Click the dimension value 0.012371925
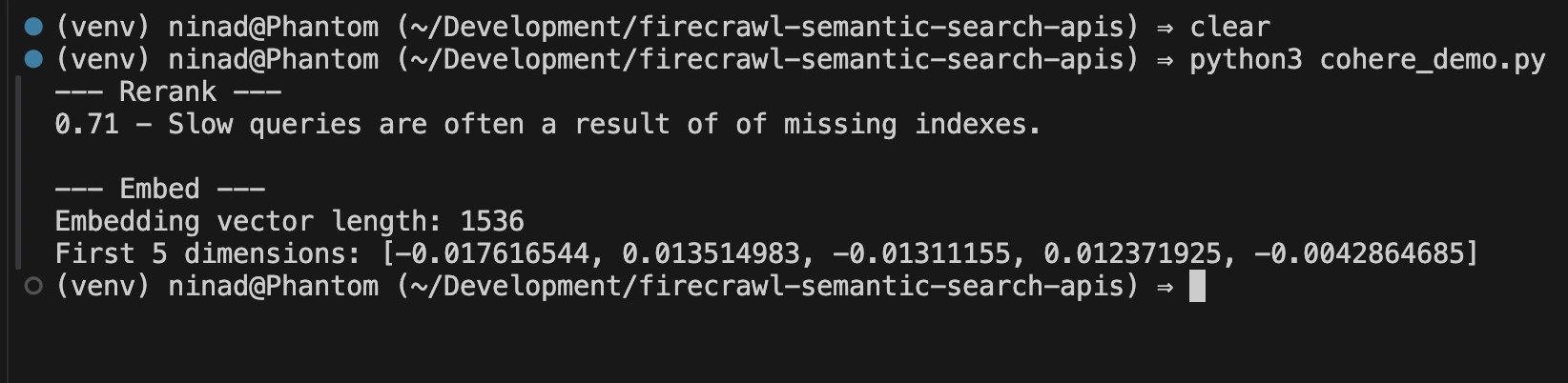This screenshot has height=383, width=1568. click(1131, 253)
